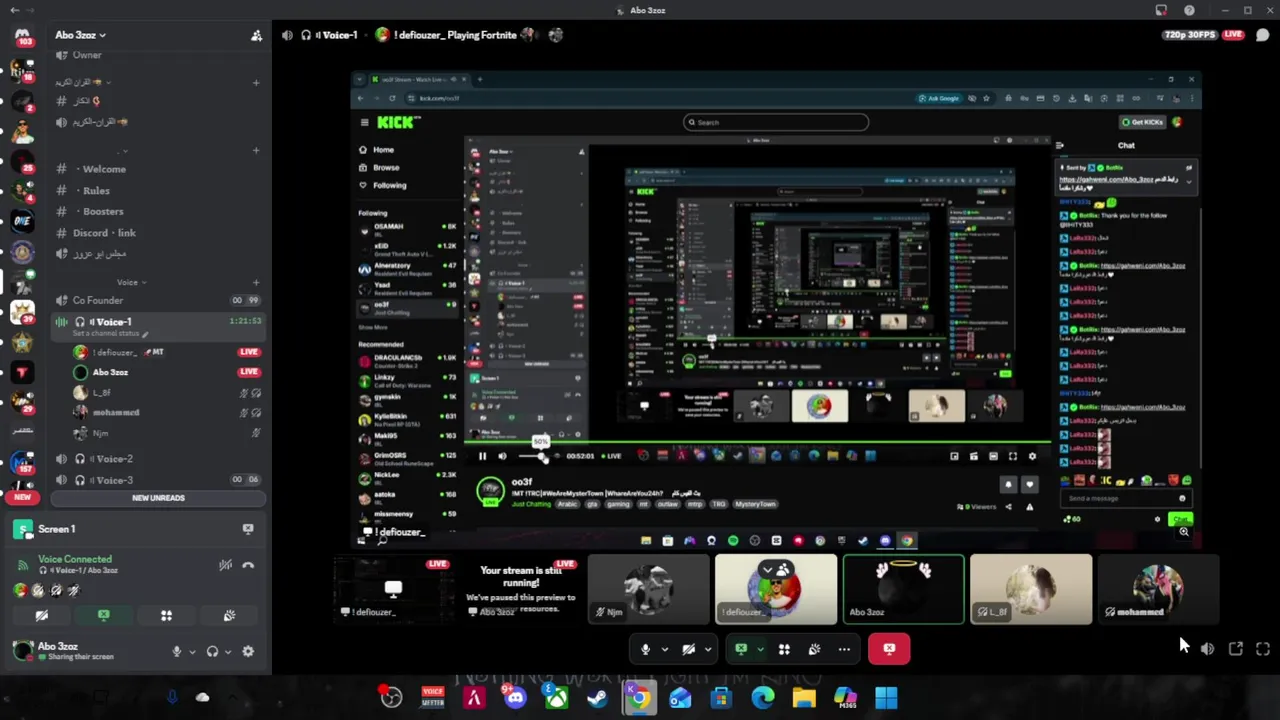Open camera options arrow in call controls
This screenshot has width=1280, height=720.
click(x=708, y=650)
